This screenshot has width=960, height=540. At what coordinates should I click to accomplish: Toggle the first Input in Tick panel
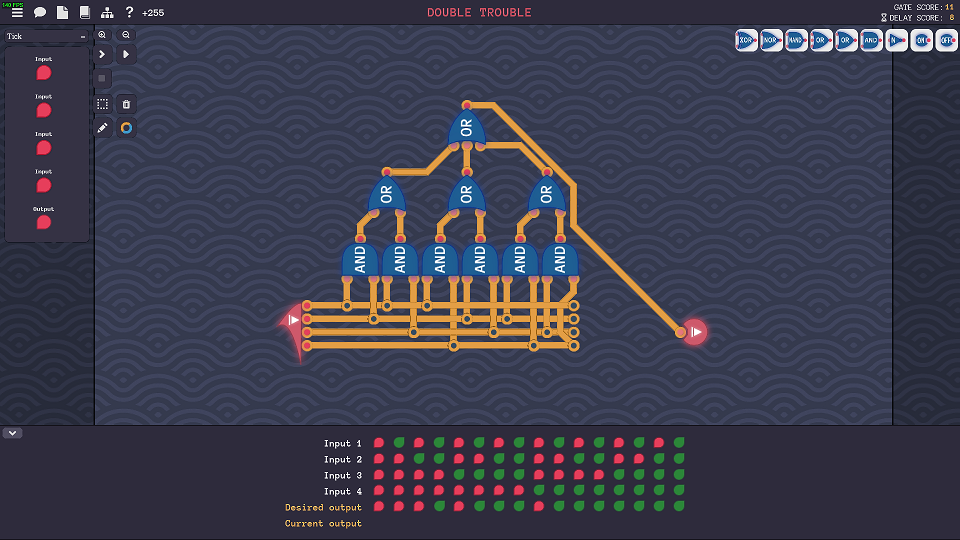44,73
